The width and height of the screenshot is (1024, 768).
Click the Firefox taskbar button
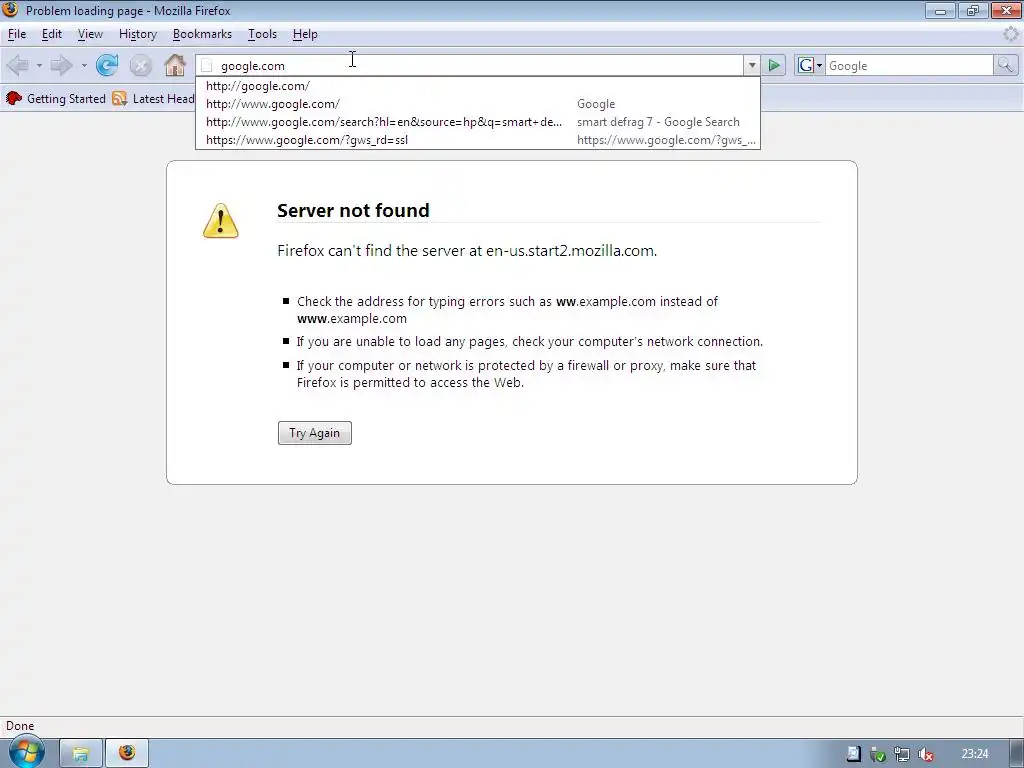(127, 754)
